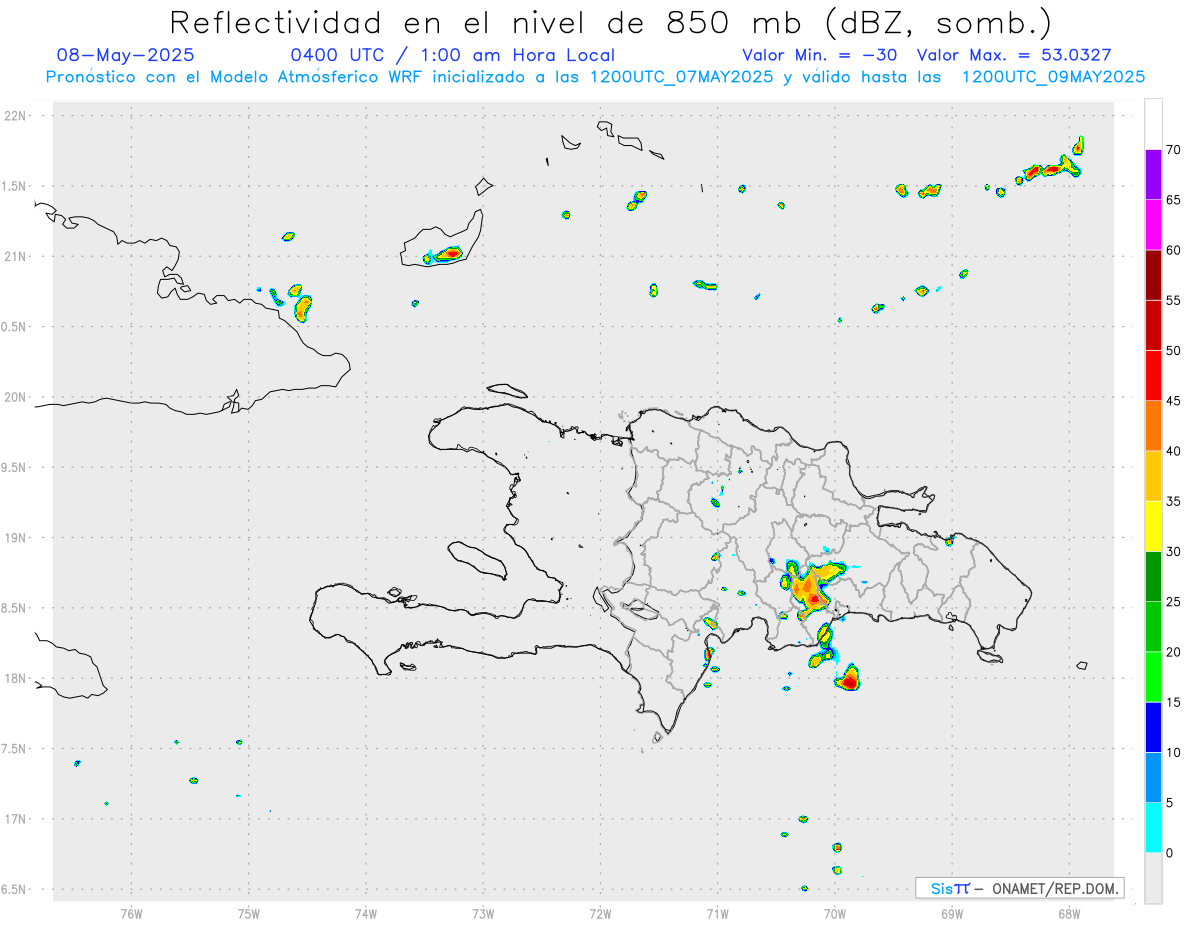Click the '73W' longitude label
Screen dimensions: 1200x927
(x=483, y=912)
